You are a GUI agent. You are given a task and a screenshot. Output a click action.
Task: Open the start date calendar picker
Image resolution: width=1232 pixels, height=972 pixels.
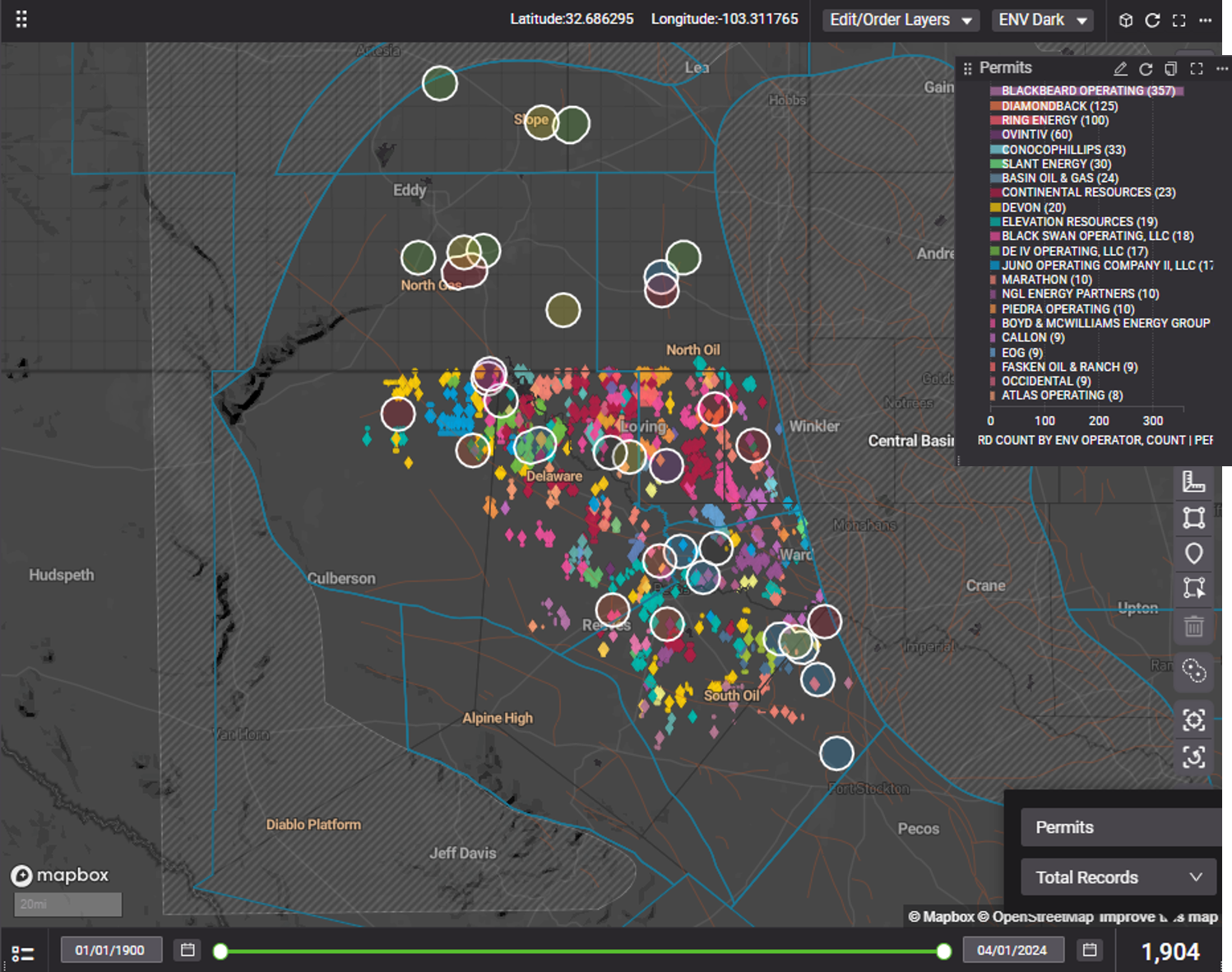(x=188, y=951)
